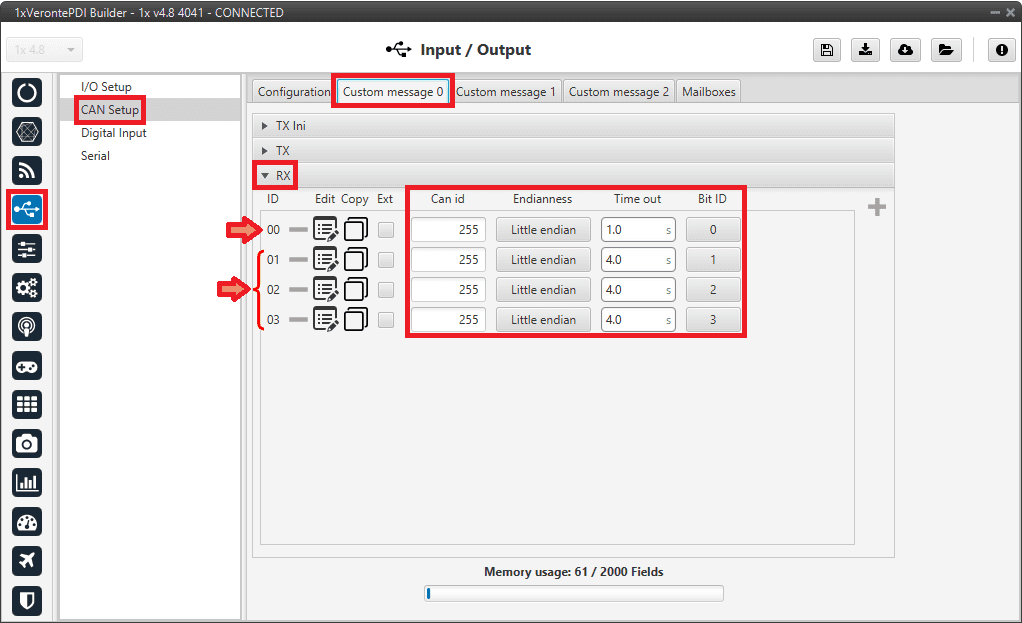
Task: Check the Ext box for row 03
Action: coord(386,320)
